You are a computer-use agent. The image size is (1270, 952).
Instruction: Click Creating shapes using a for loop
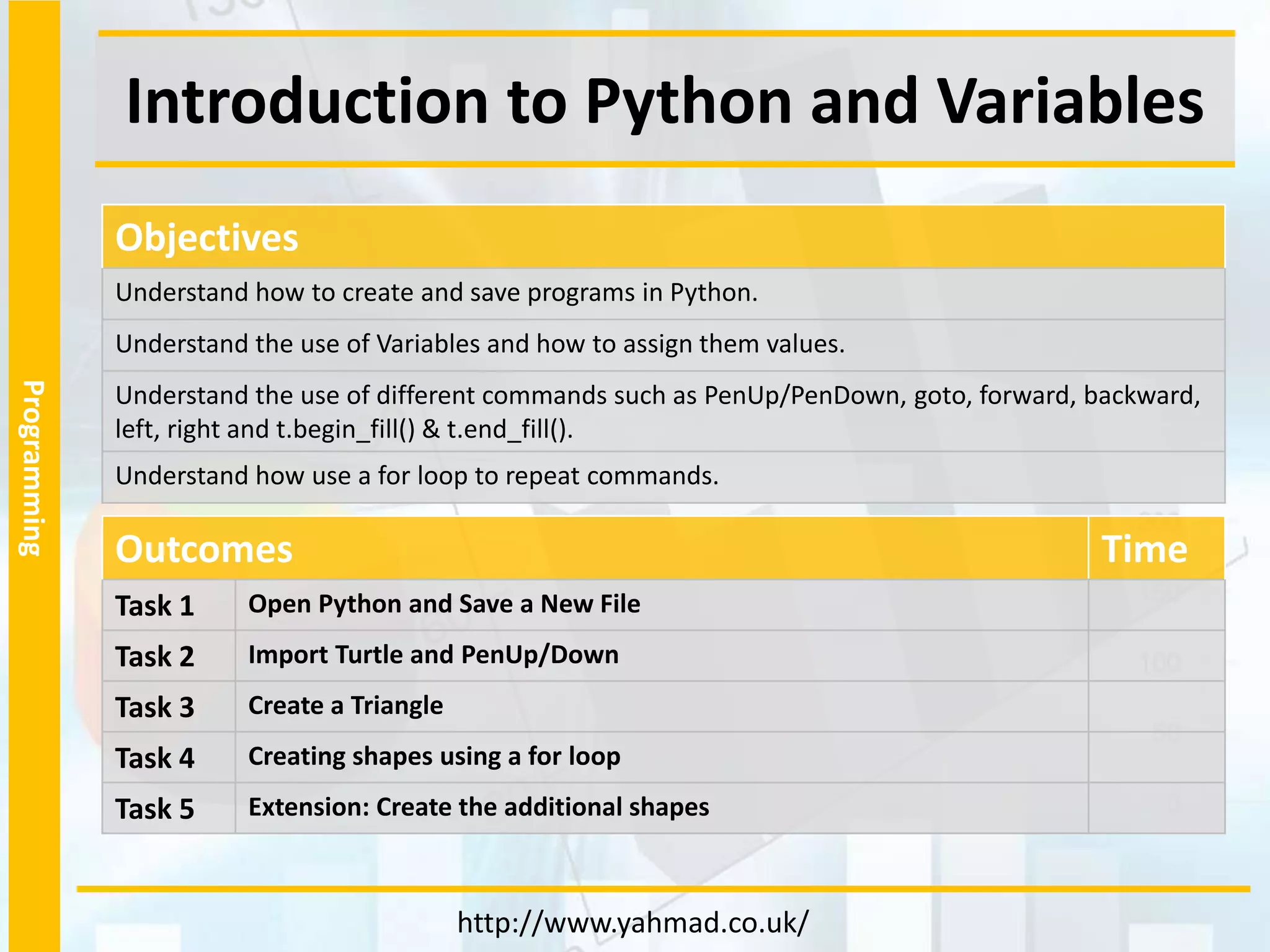click(x=434, y=757)
